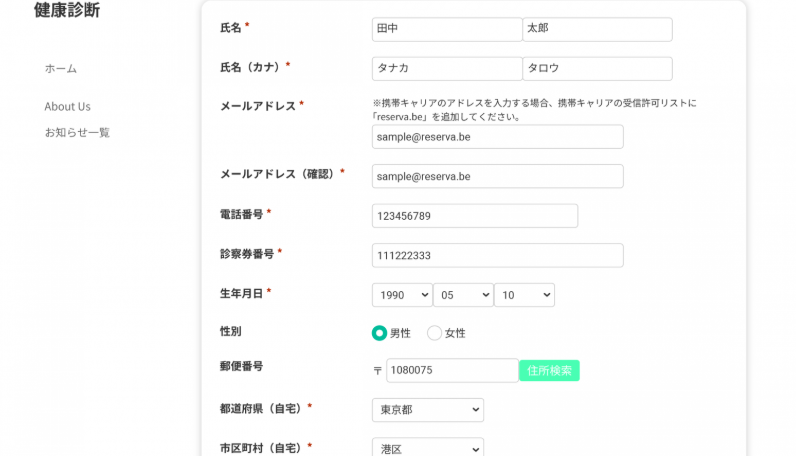Click the last name field containing 田中

tap(446, 29)
